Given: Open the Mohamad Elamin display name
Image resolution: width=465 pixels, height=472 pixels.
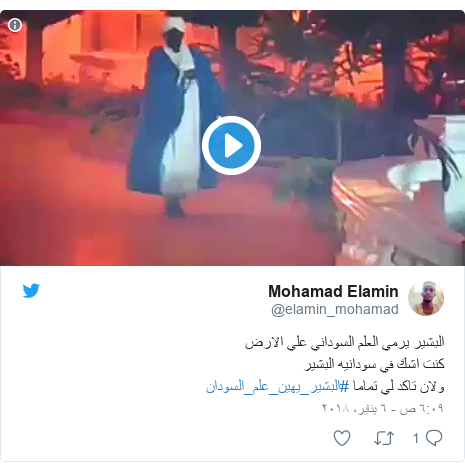Looking at the screenshot, I should point(333,291).
